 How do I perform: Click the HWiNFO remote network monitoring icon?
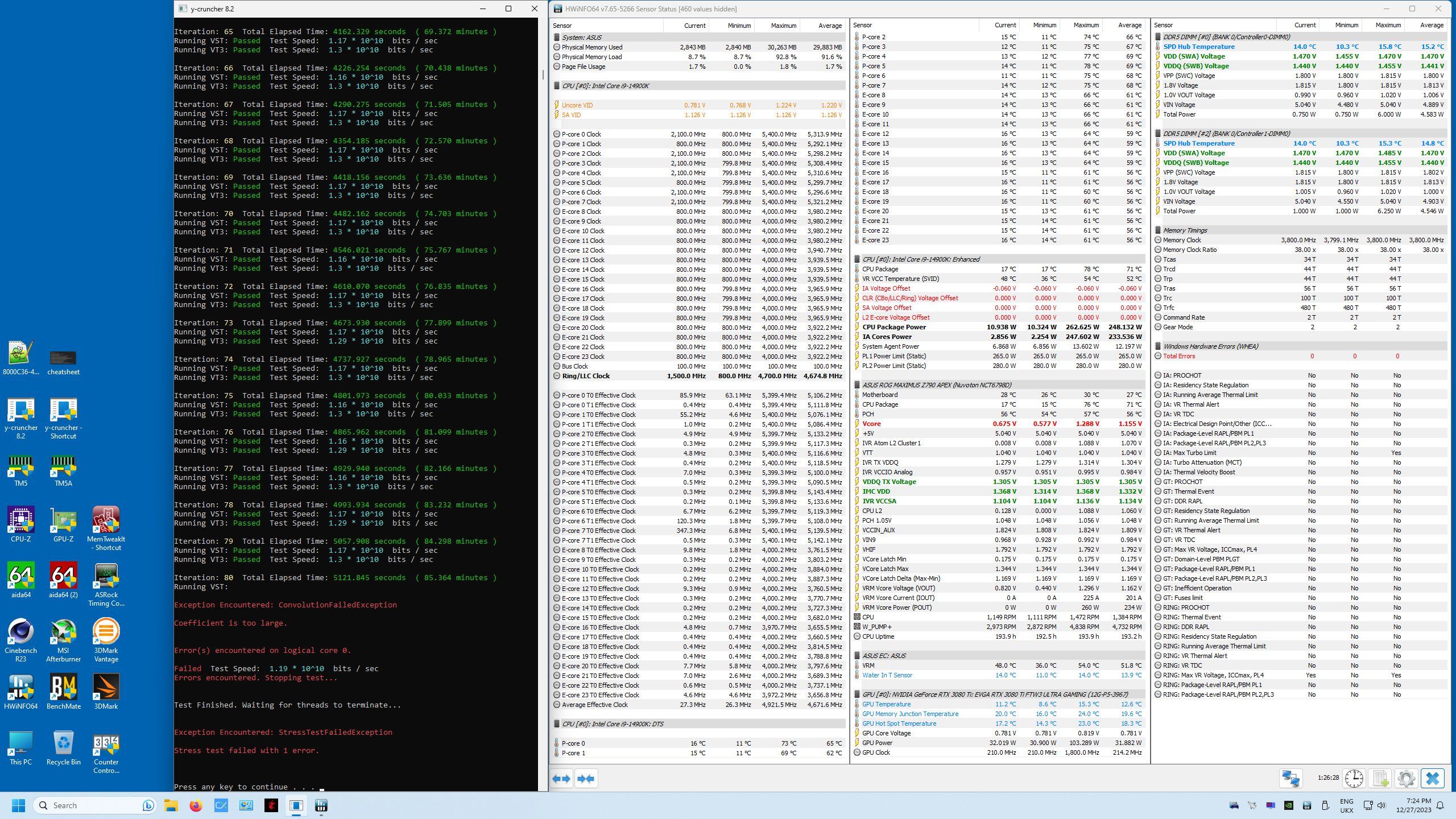point(1290,778)
